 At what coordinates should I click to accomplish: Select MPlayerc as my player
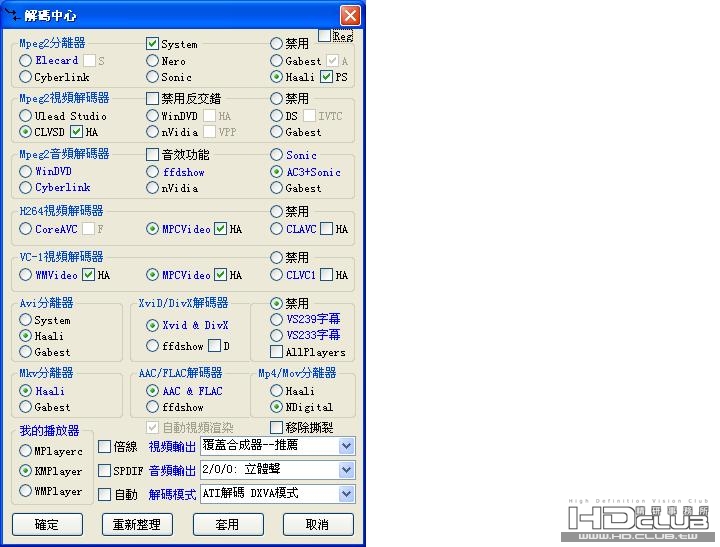tap(26, 451)
